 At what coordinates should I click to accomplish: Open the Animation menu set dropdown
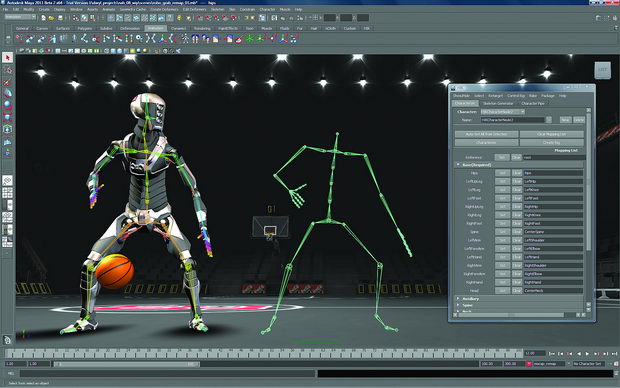tap(20, 17)
